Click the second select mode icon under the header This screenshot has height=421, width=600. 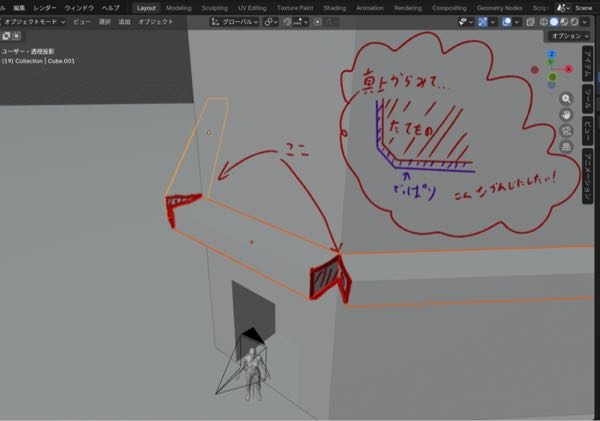16,36
